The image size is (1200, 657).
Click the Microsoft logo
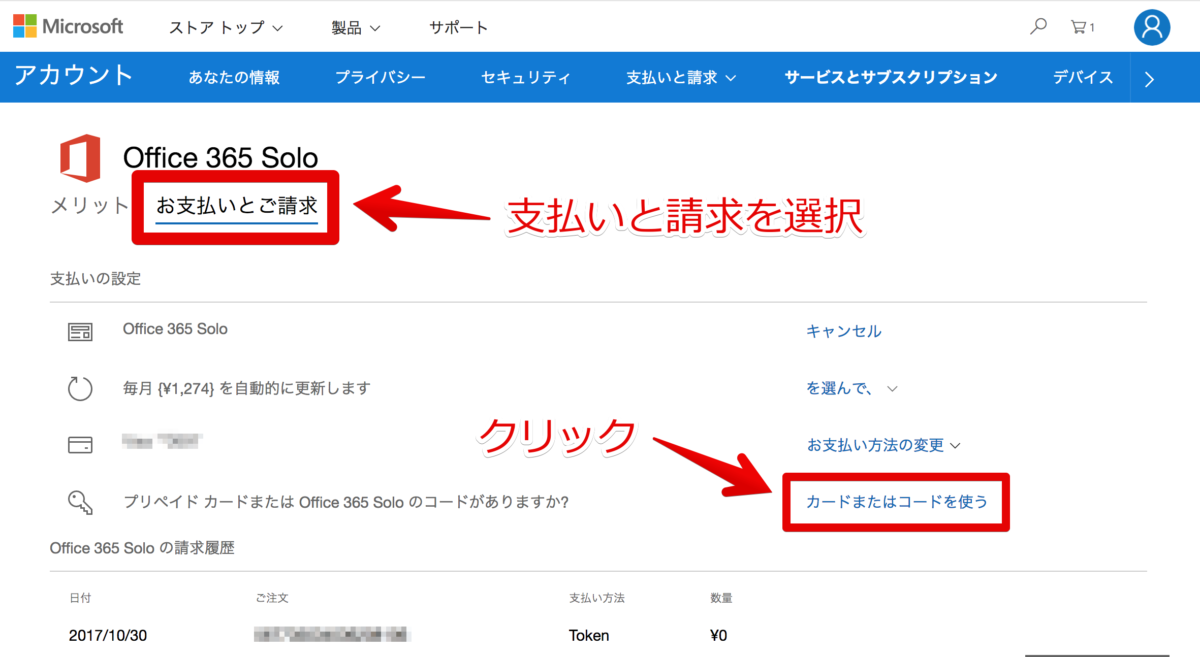pos(68,26)
